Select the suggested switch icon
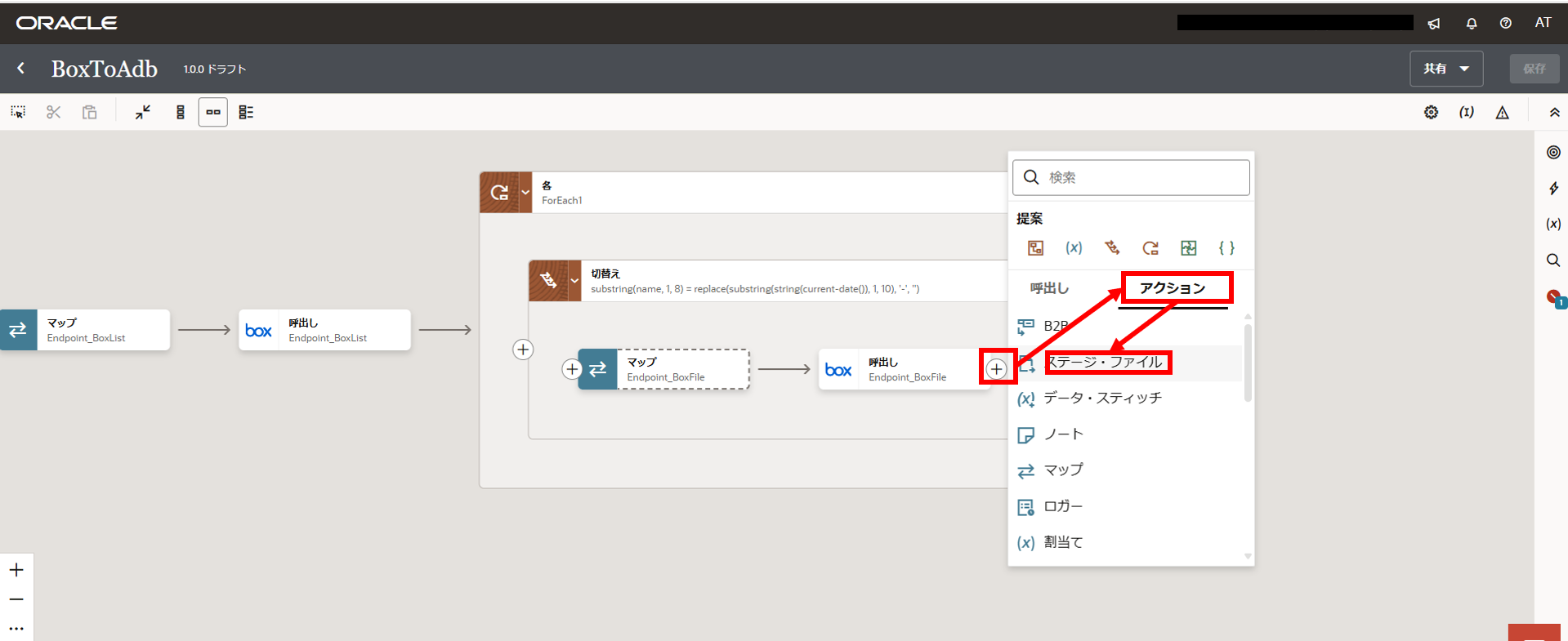 [x=1112, y=248]
